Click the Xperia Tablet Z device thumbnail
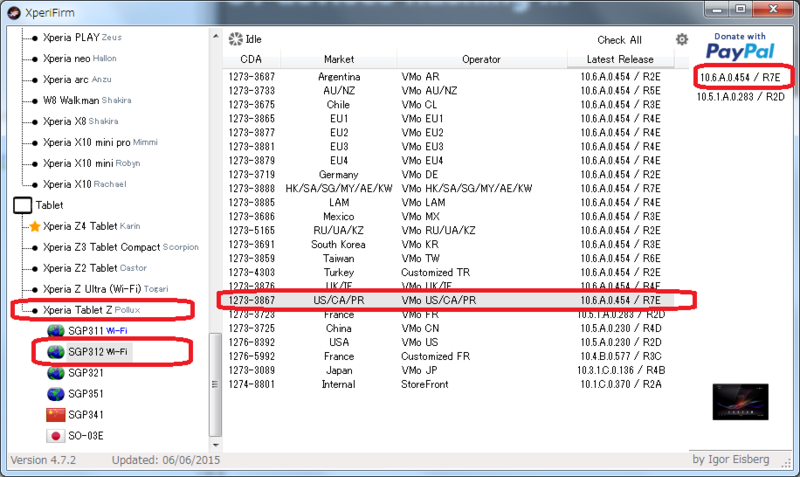800x477 pixels. click(740, 402)
